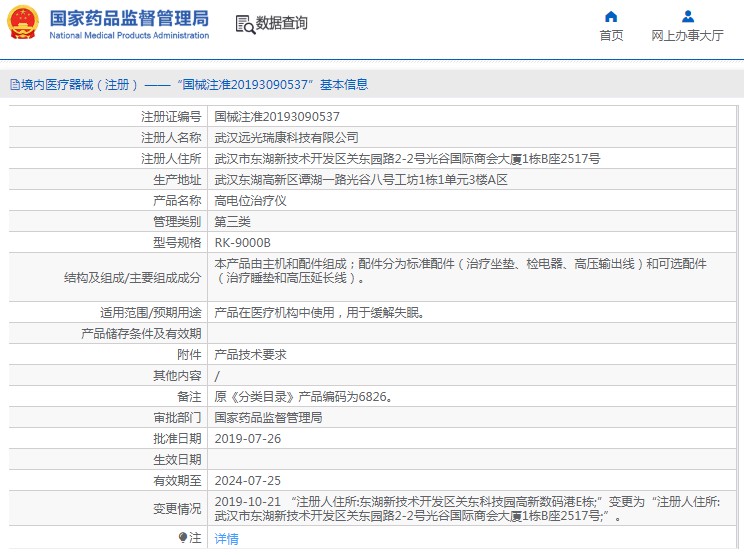Screen dimensions: 744x555
Task: Select structure description starting 本产品由主机和配件组成
Action: click(460, 270)
